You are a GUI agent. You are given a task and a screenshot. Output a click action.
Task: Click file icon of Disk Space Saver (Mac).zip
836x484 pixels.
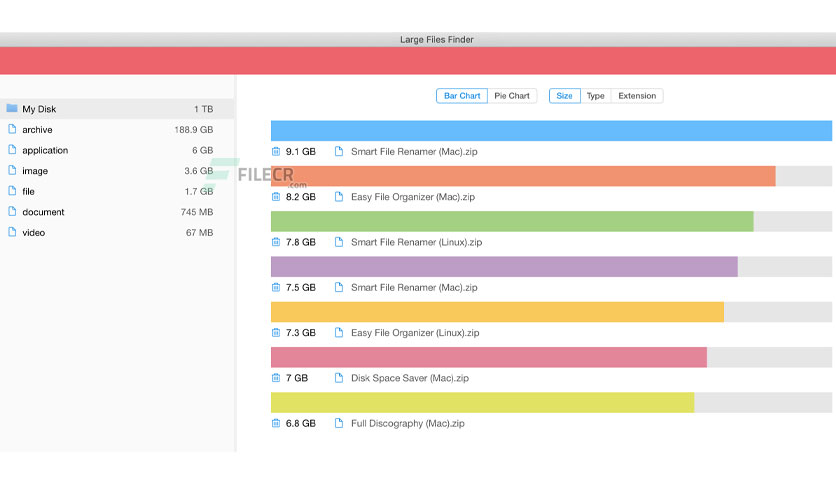(x=339, y=378)
